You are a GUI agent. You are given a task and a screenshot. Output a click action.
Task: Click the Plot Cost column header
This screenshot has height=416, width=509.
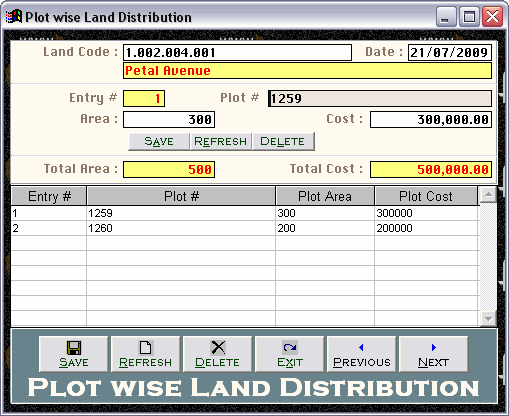point(426,196)
